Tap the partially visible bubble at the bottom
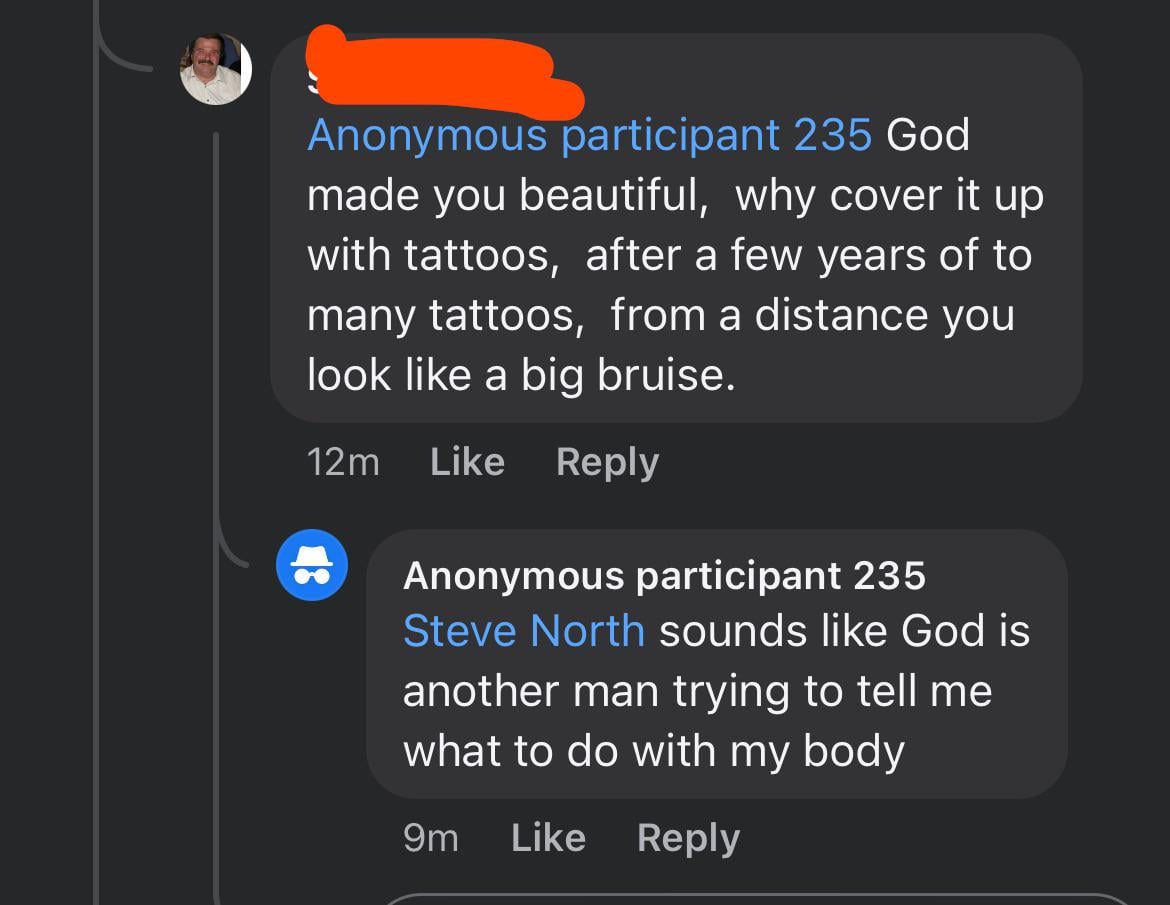The width and height of the screenshot is (1170, 905). (760, 899)
